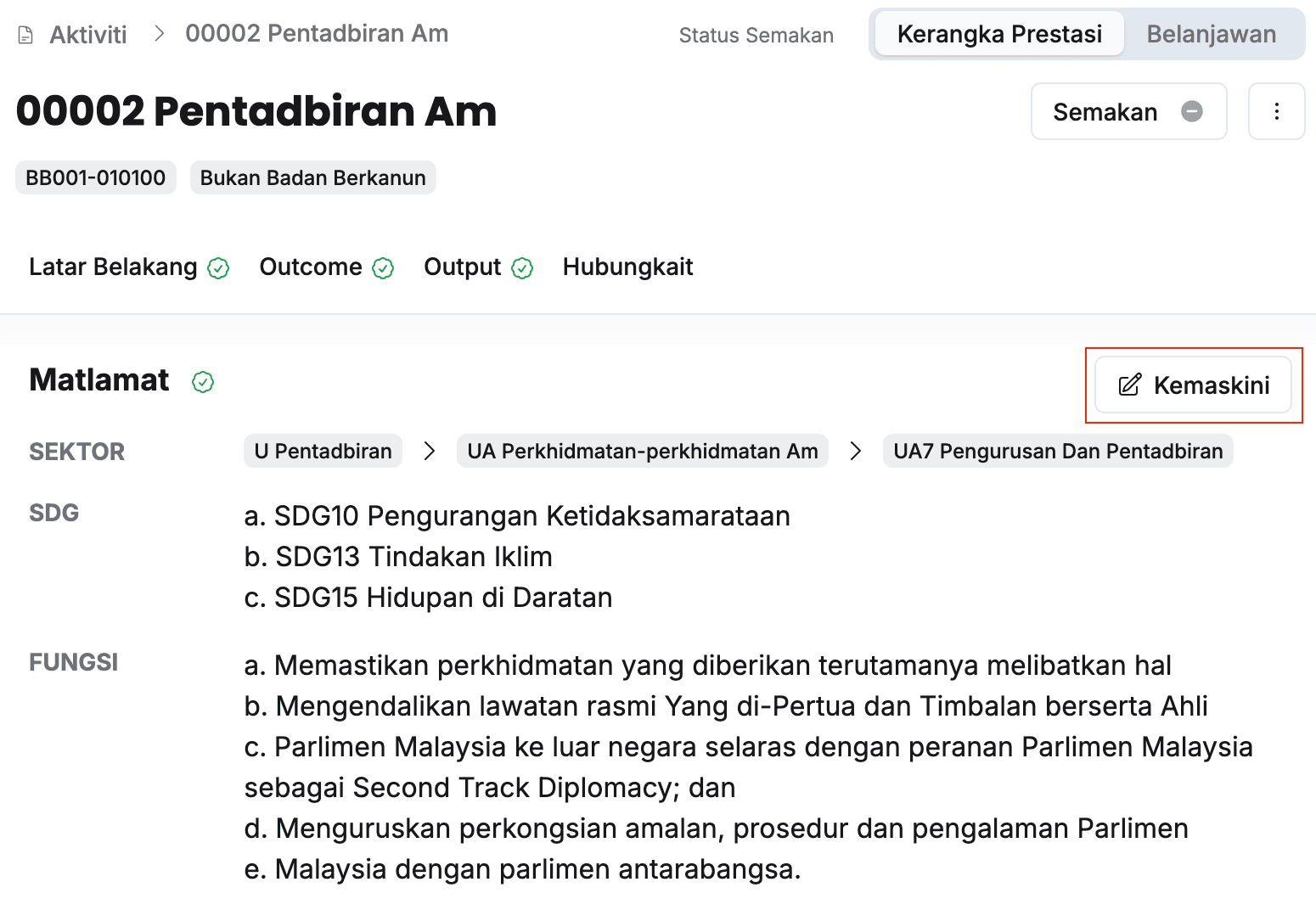Click the chevron after U Pentadbiran tag

[430, 451]
